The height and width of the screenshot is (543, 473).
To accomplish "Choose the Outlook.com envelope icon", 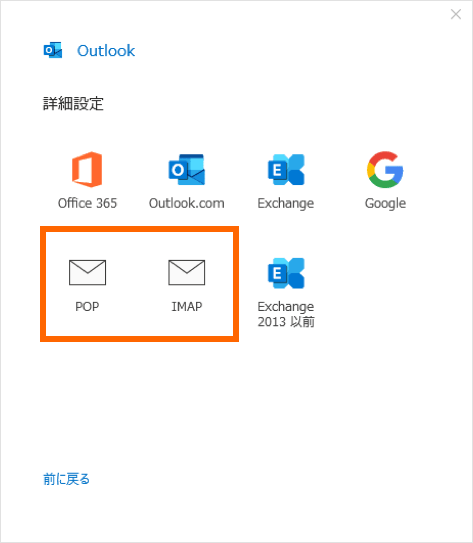I will pos(187,169).
